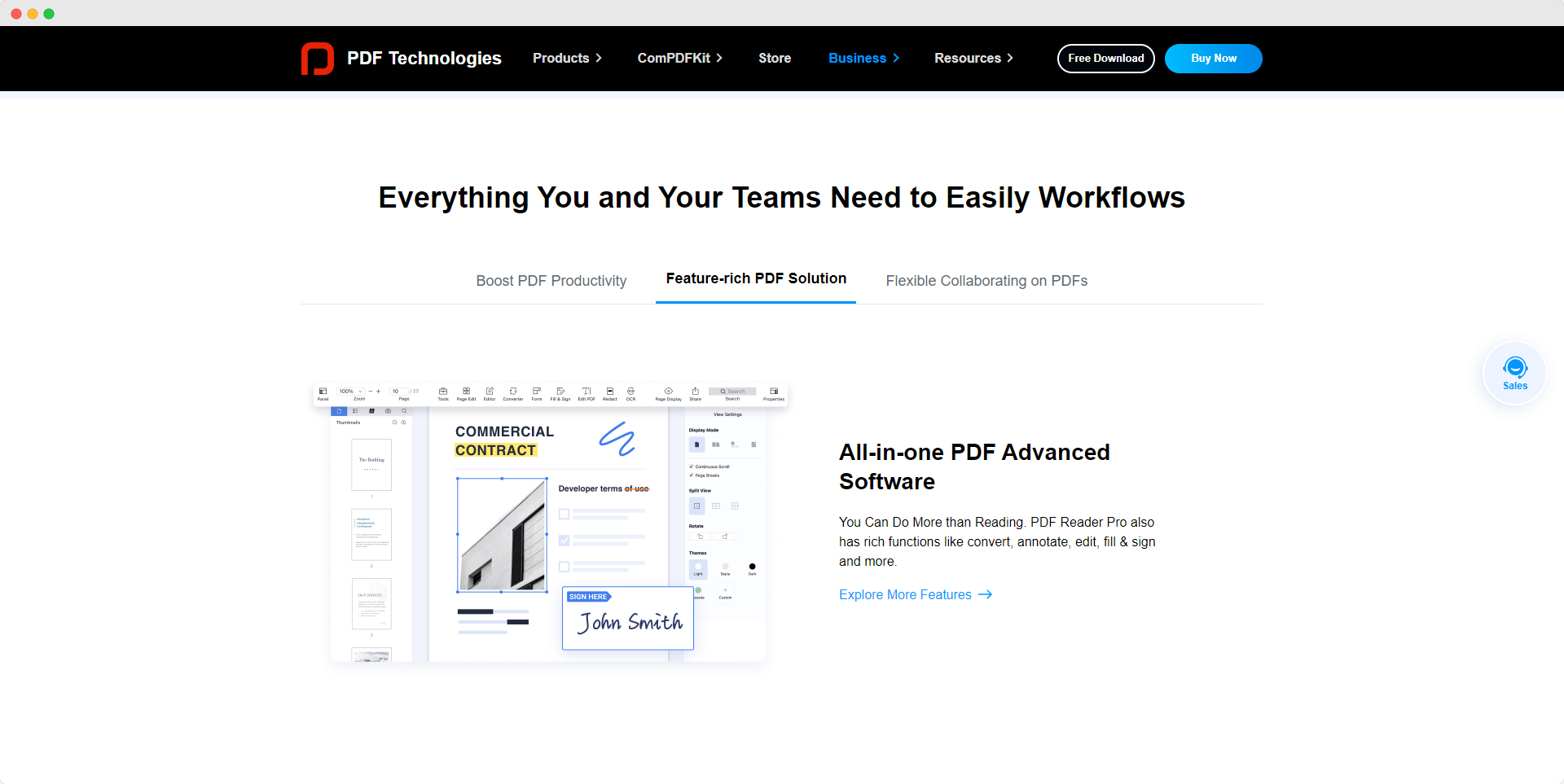Select the snapshot camera sidebar icon

[x=388, y=411]
